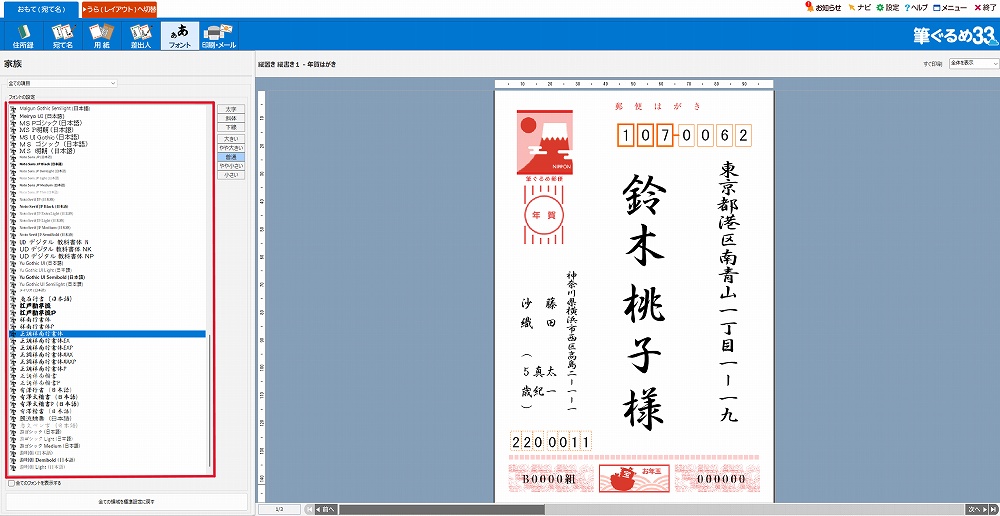Click the Mt. Fuji stamp image
1000x516 pixels.
click(545, 142)
